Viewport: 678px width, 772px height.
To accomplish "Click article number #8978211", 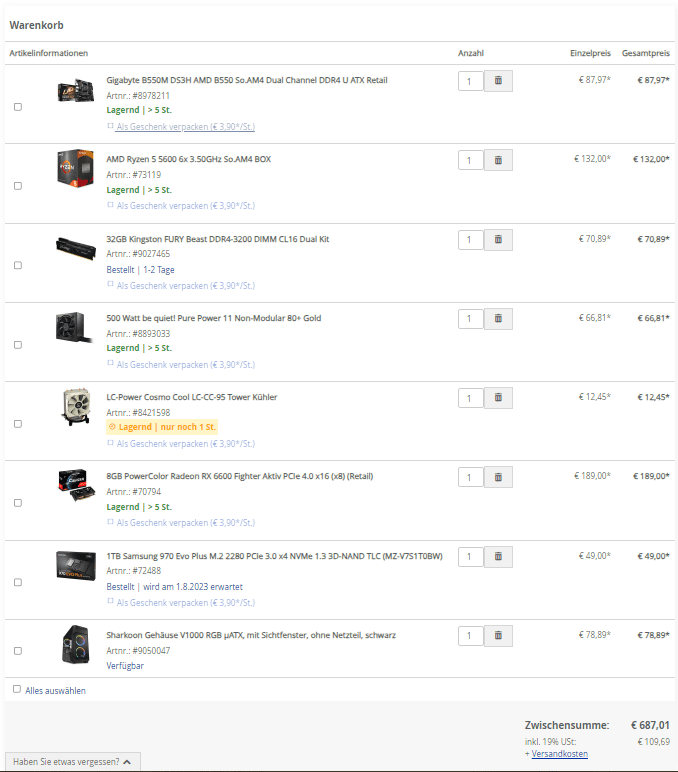I will (151, 96).
